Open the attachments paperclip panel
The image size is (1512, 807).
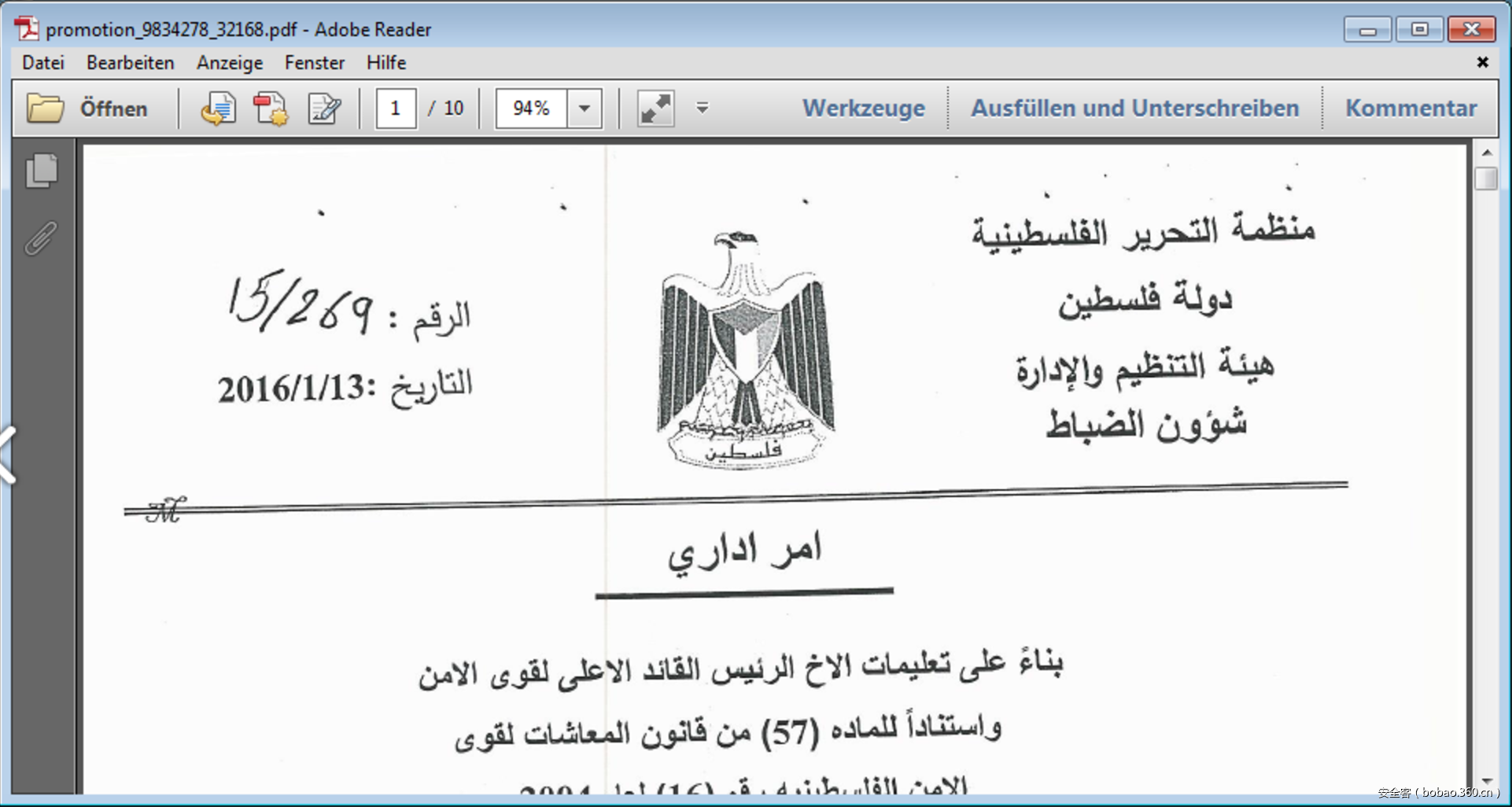pos(41,238)
